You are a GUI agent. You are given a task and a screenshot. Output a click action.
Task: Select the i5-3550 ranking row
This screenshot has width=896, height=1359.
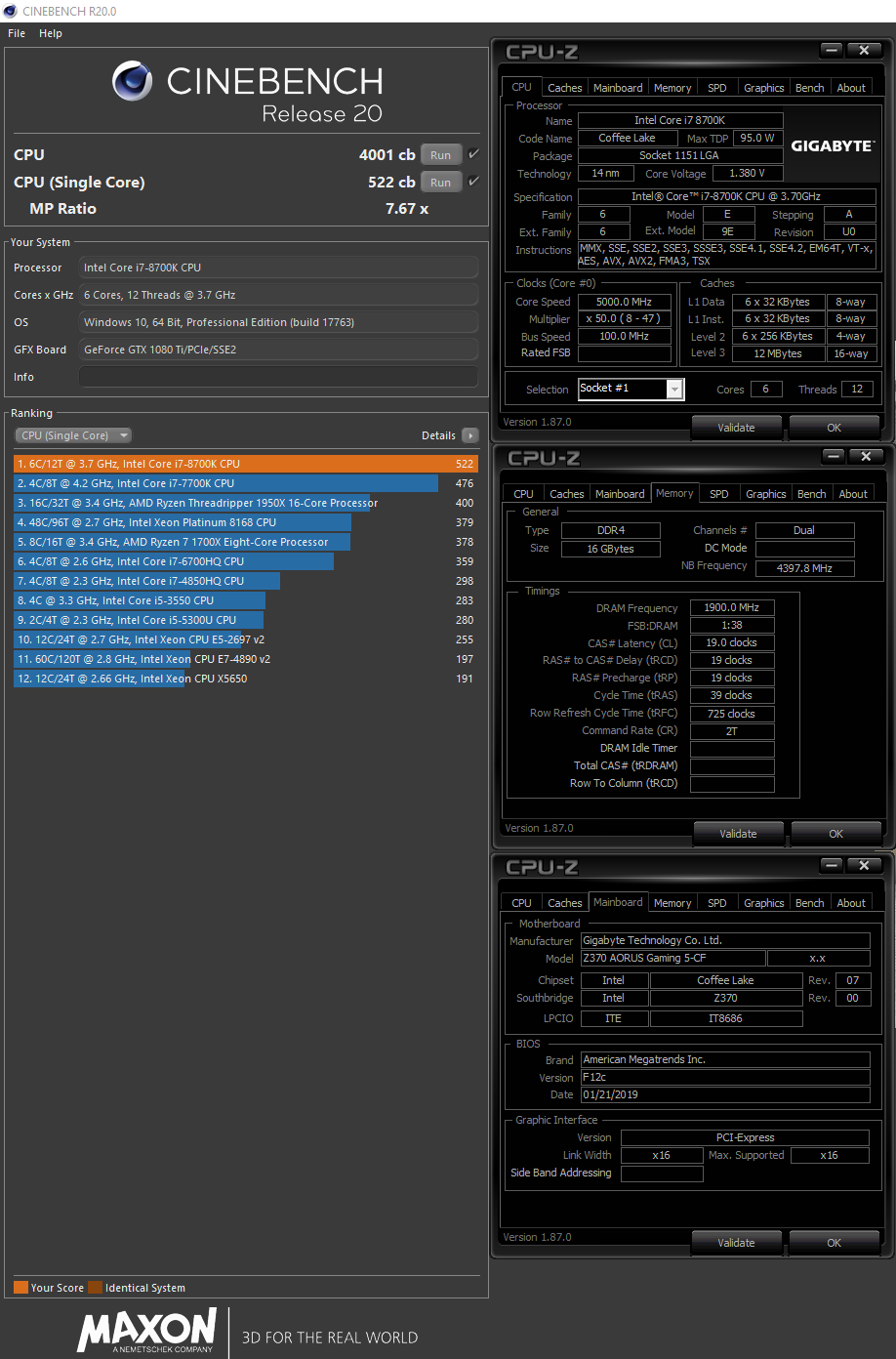click(x=246, y=600)
